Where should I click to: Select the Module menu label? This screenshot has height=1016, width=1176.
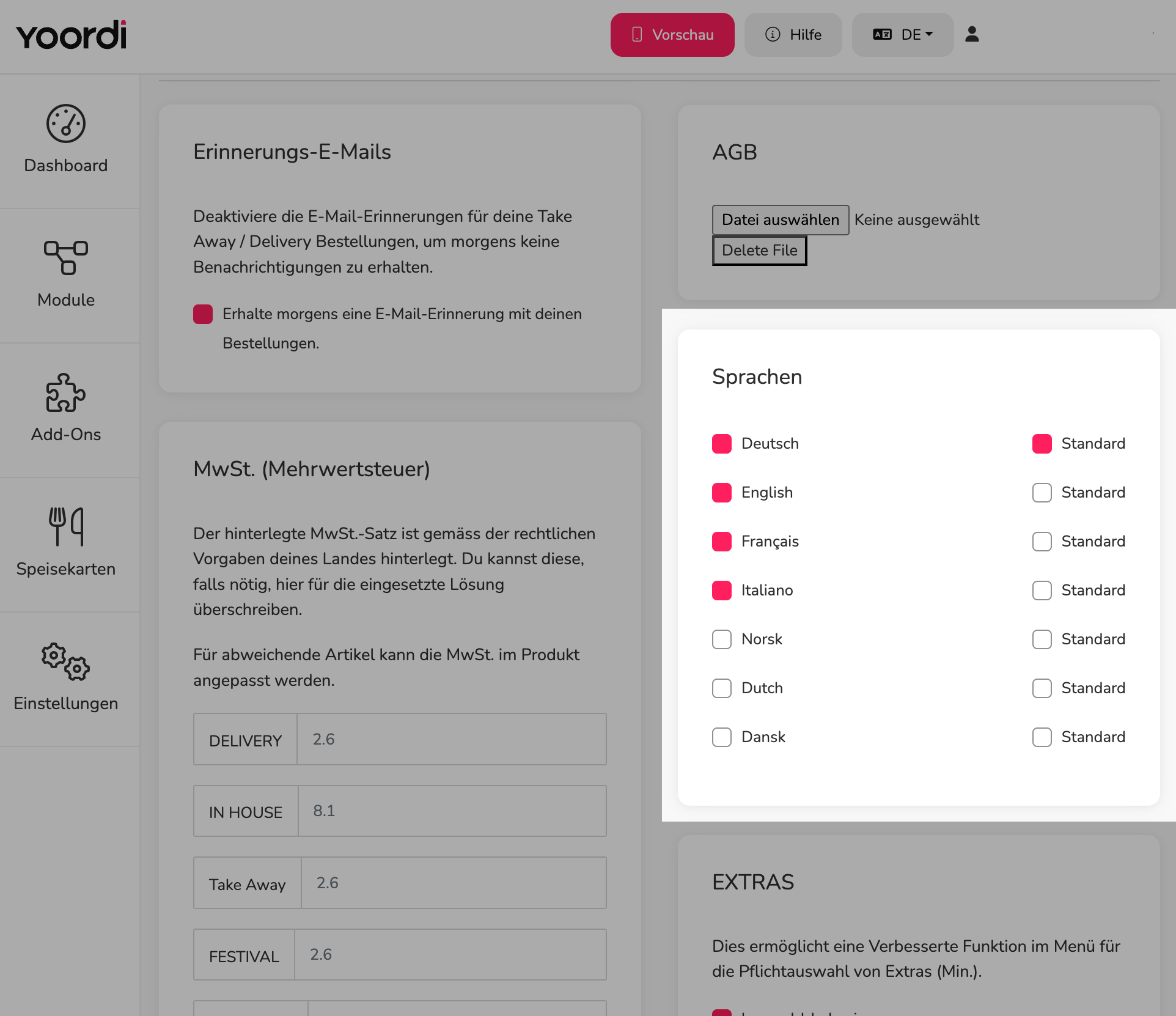66,300
